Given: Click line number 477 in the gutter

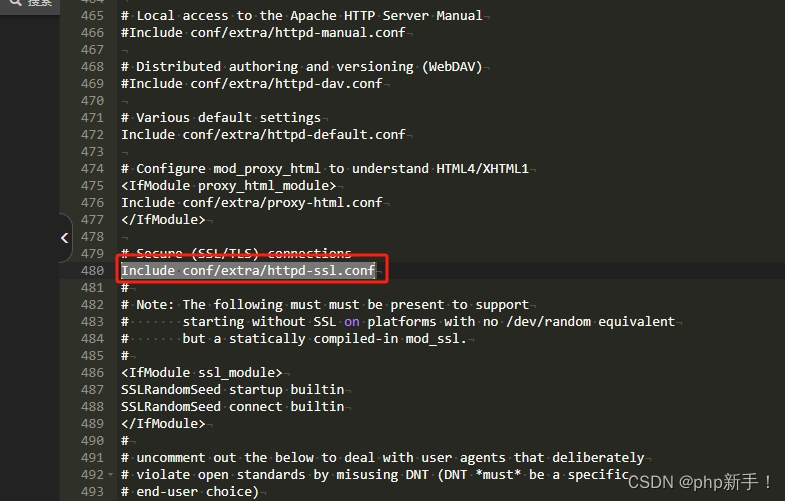Looking at the screenshot, I should pyautogui.click(x=92, y=220).
